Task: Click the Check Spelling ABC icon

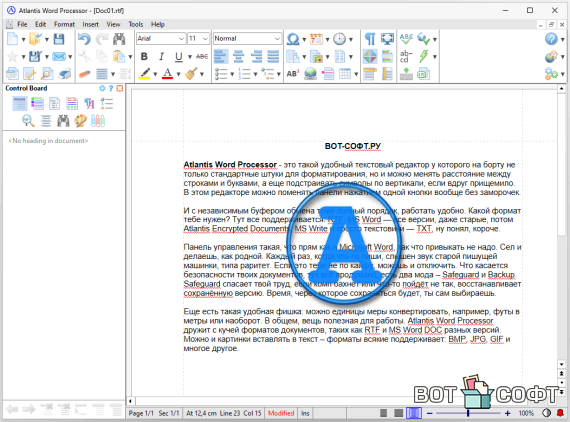Action: (x=406, y=39)
